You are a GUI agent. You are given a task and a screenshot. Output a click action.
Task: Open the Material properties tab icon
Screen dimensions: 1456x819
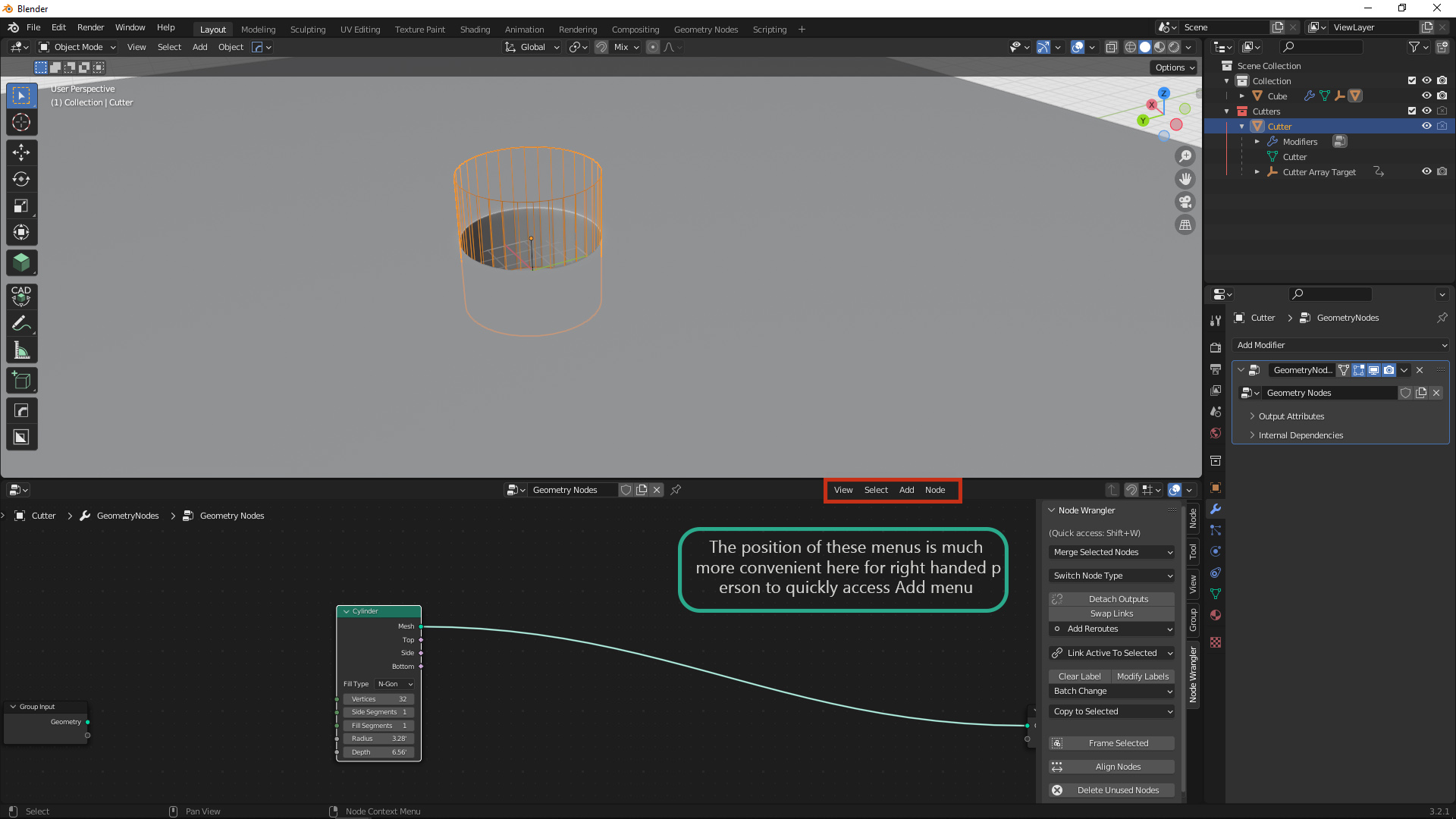(x=1216, y=615)
